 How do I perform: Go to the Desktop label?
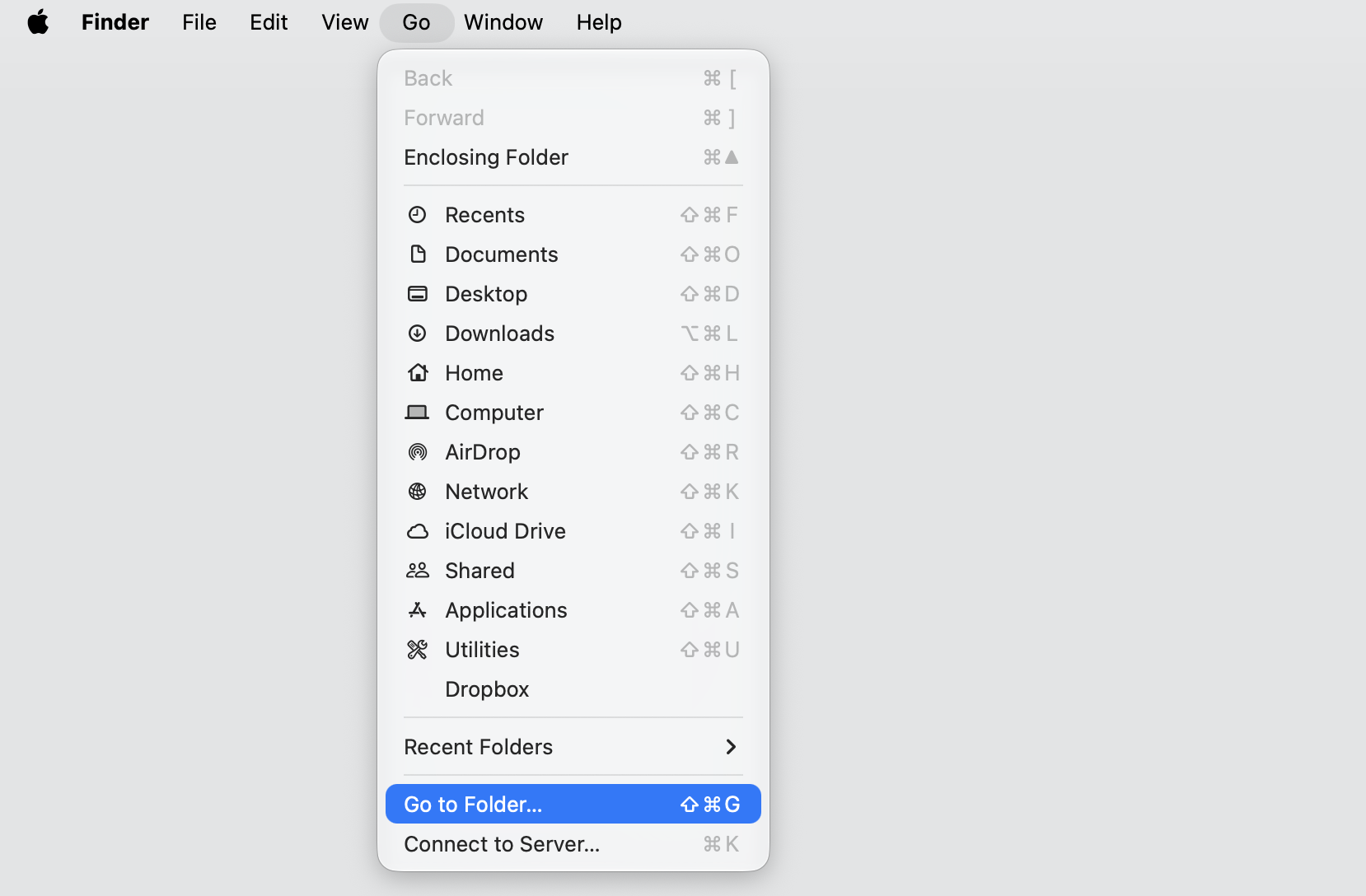tap(486, 294)
